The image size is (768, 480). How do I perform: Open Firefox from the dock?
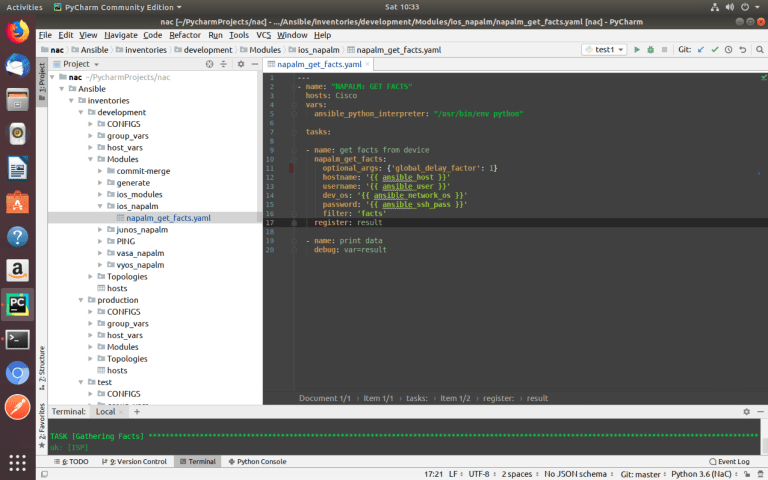18,32
